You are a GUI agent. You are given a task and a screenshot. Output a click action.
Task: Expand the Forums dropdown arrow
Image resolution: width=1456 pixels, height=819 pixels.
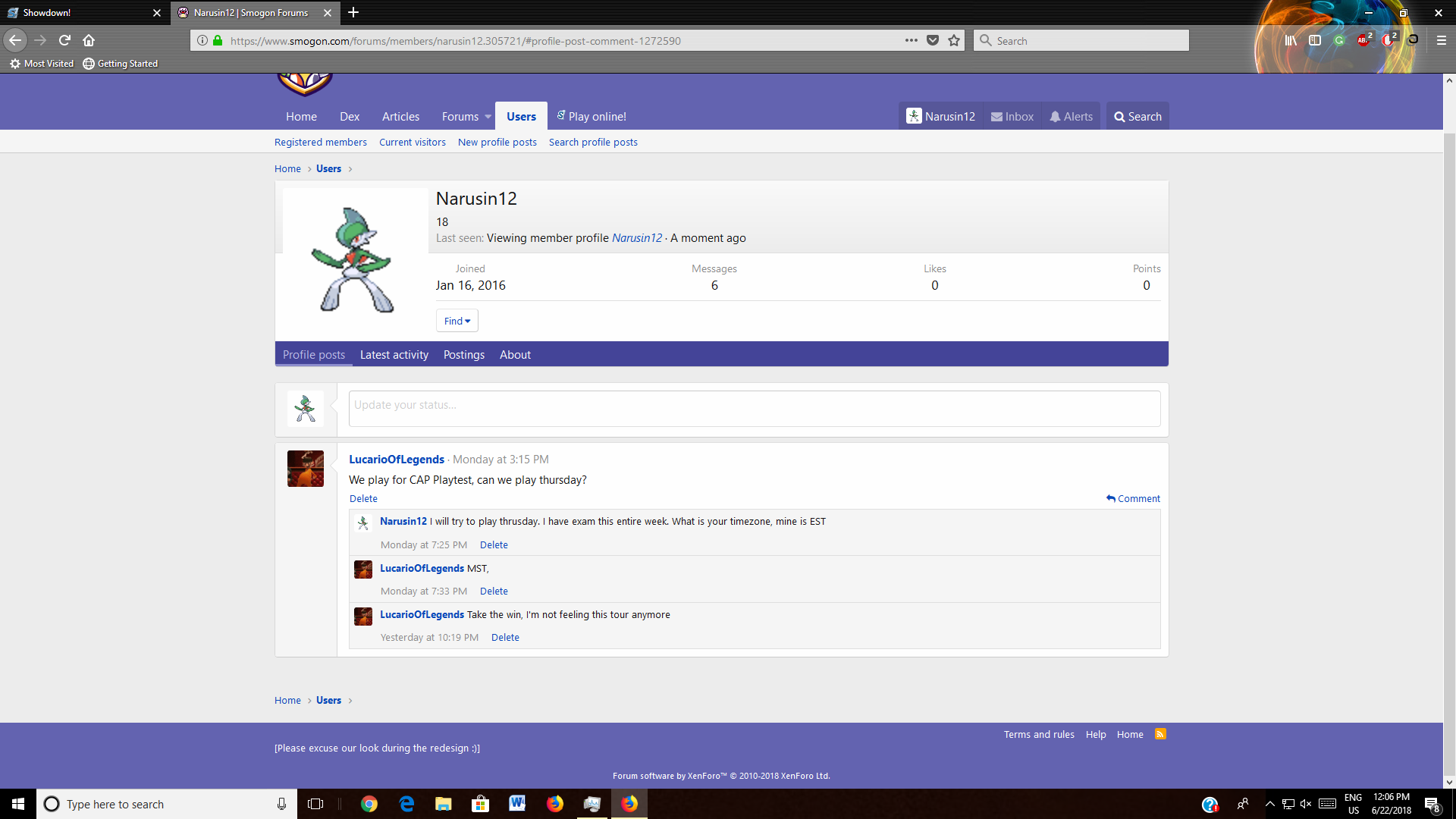[488, 116]
